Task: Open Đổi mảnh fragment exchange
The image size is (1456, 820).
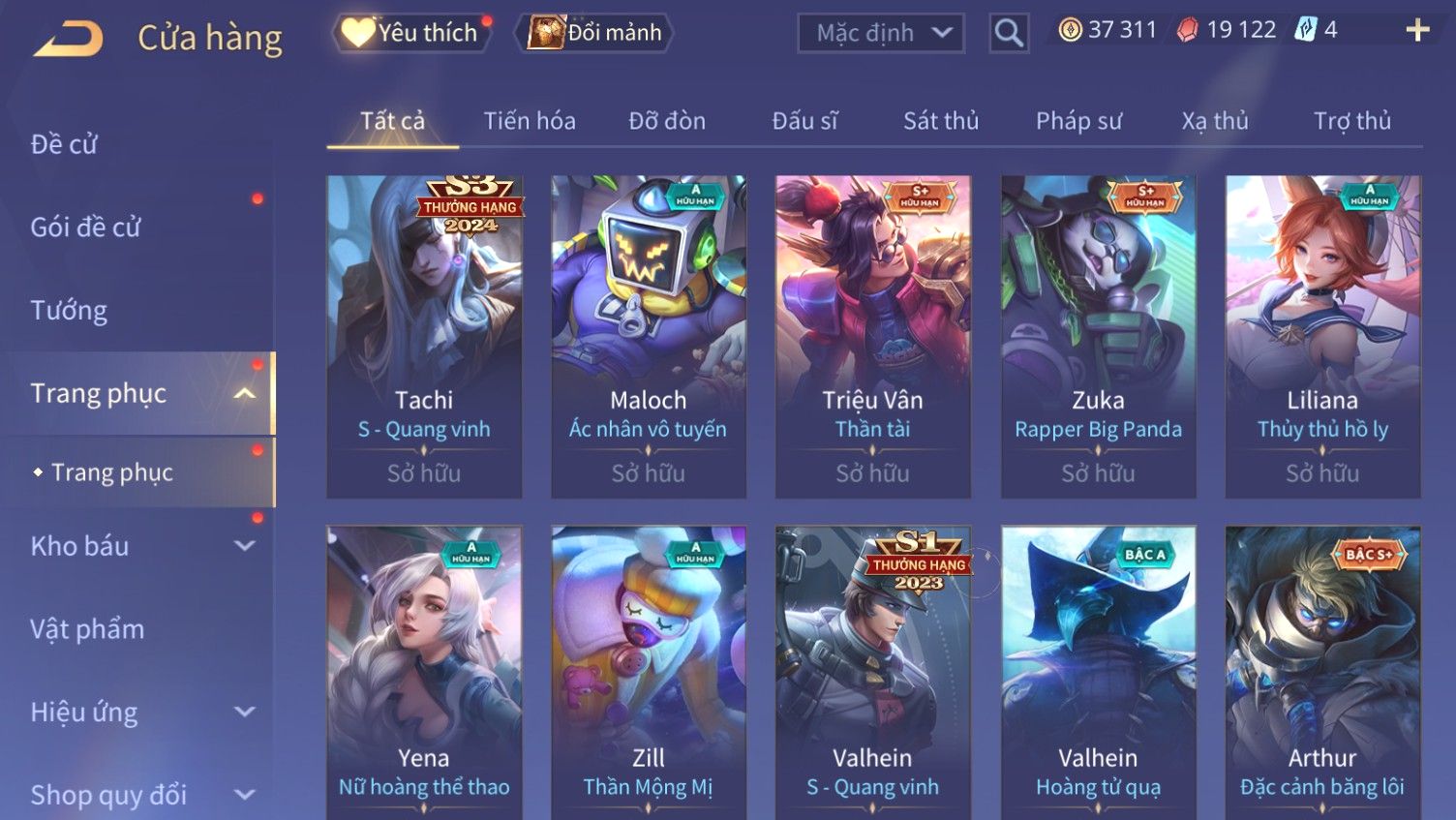Action: [x=594, y=33]
